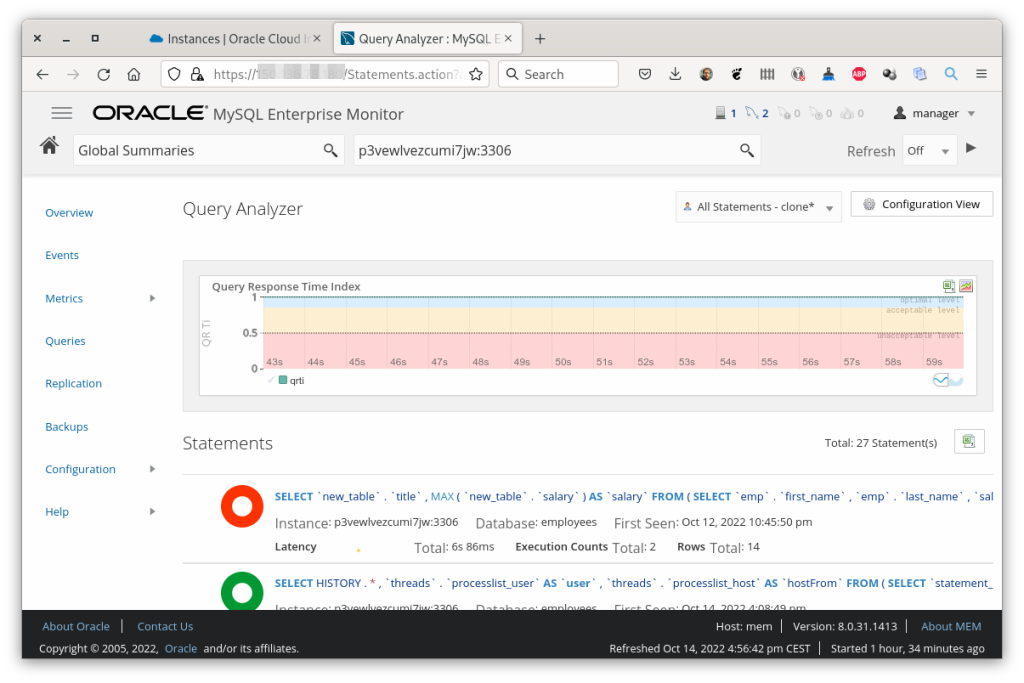The width and height of the screenshot is (1024, 683).
Task: Open a new browser tab
Action: pos(540,39)
